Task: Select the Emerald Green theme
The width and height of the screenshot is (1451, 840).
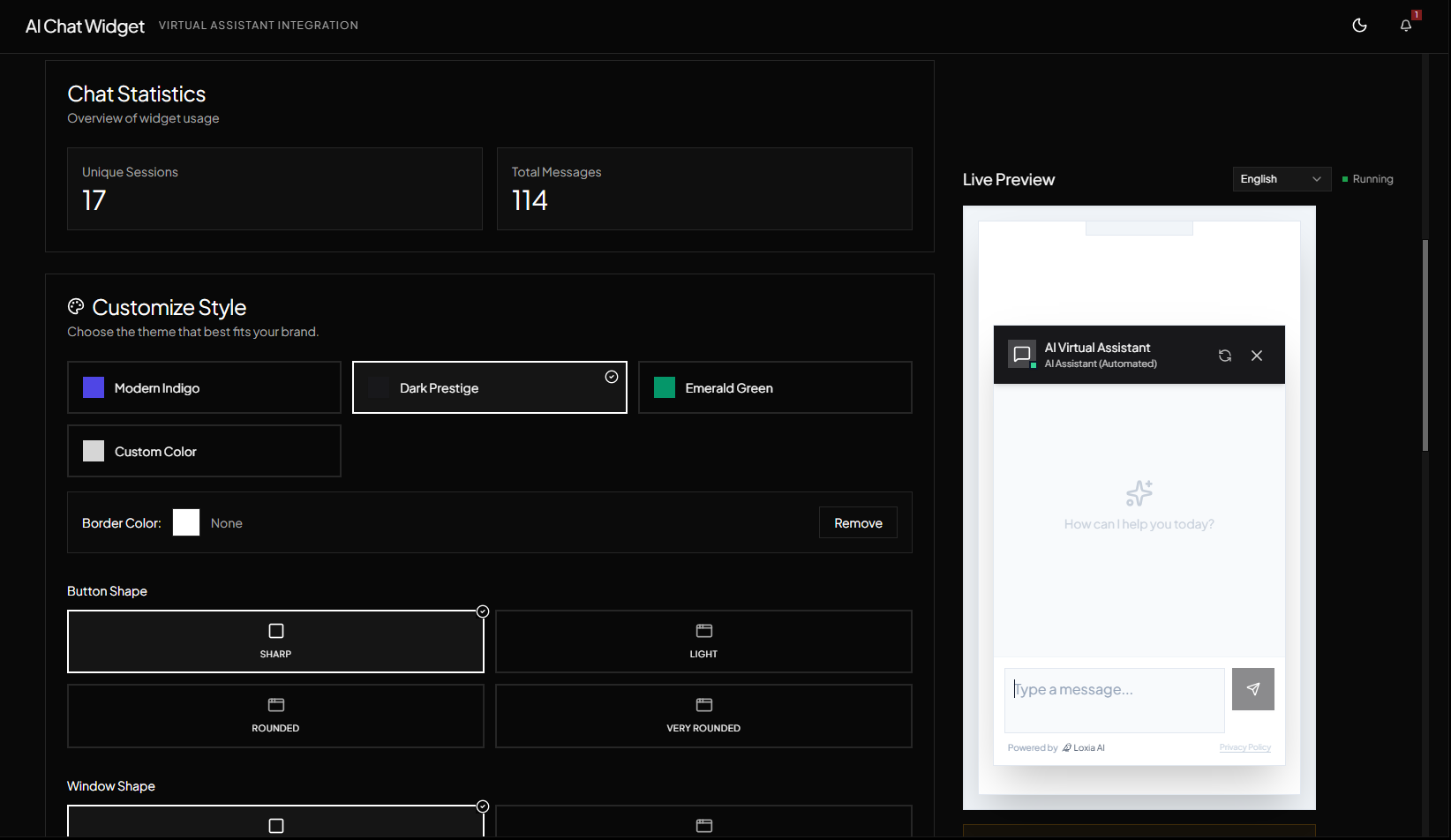Action: click(775, 387)
